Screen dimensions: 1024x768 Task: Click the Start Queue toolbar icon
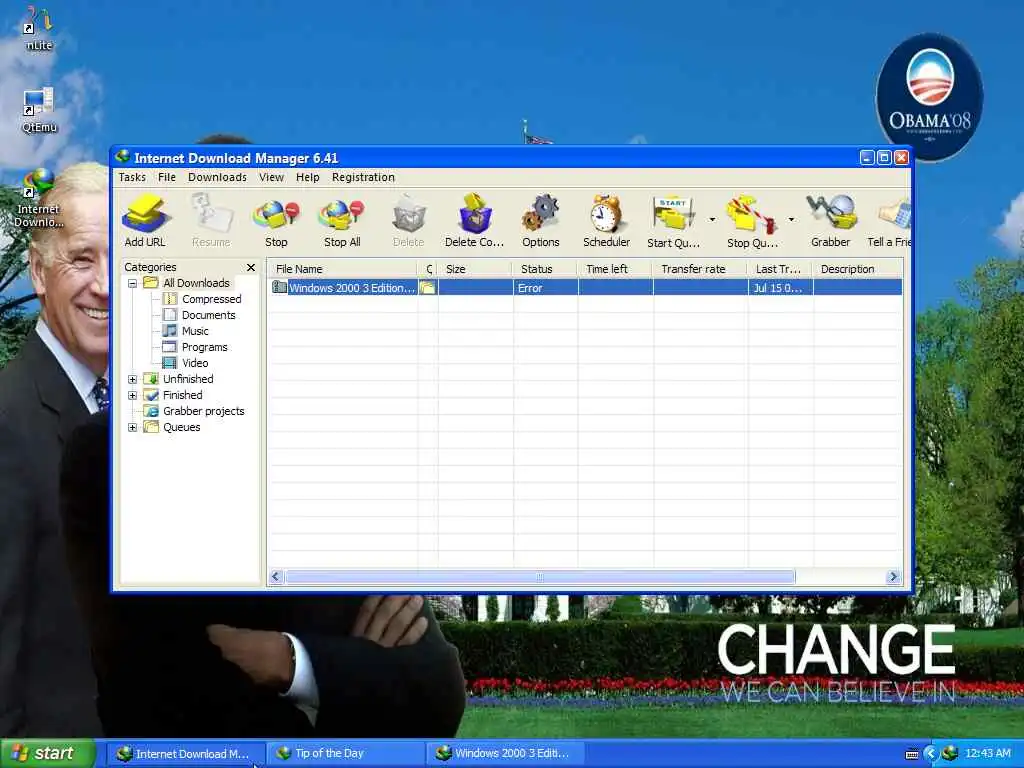pos(673,221)
